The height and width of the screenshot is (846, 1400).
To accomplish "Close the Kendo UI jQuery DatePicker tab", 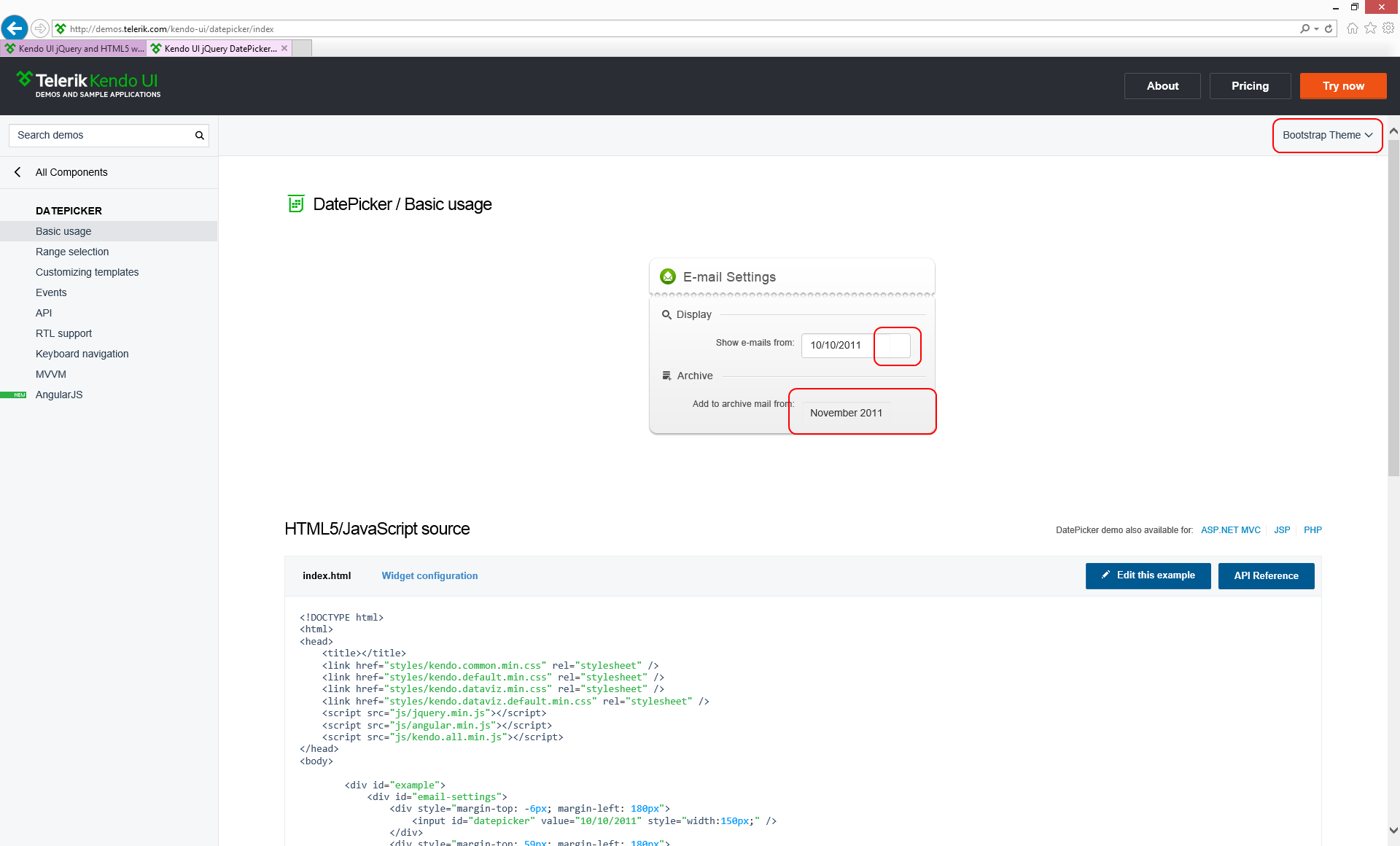I will coord(284,48).
